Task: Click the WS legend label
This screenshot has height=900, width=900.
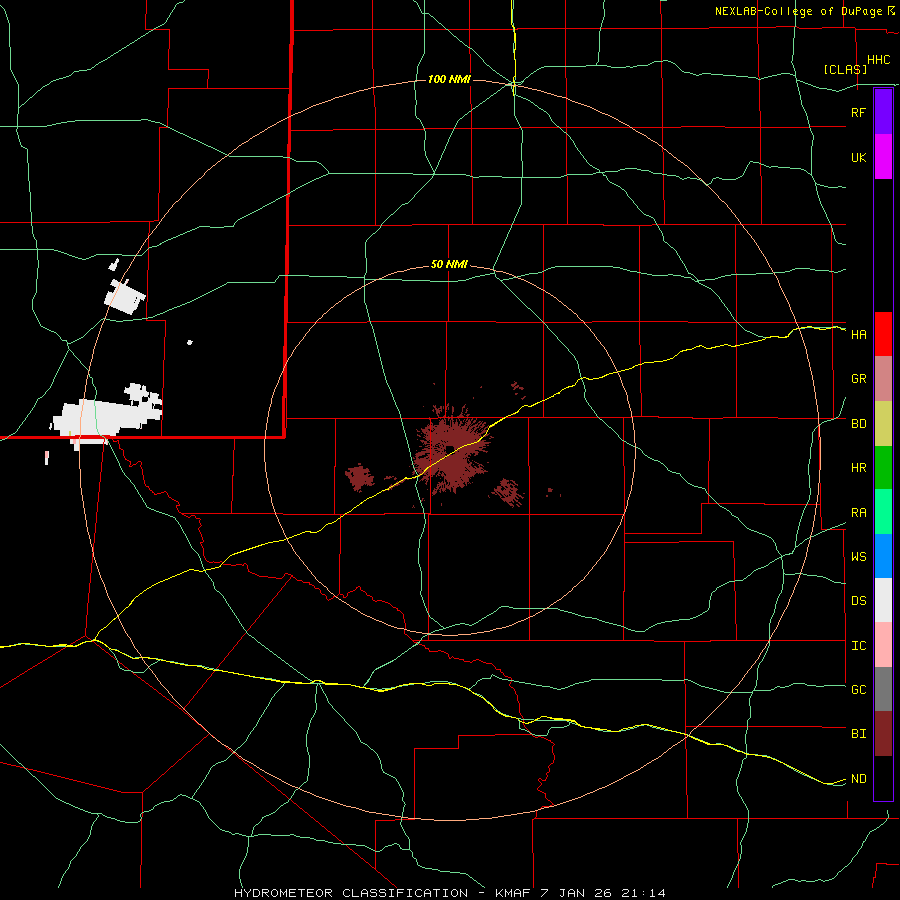Action: (x=858, y=557)
